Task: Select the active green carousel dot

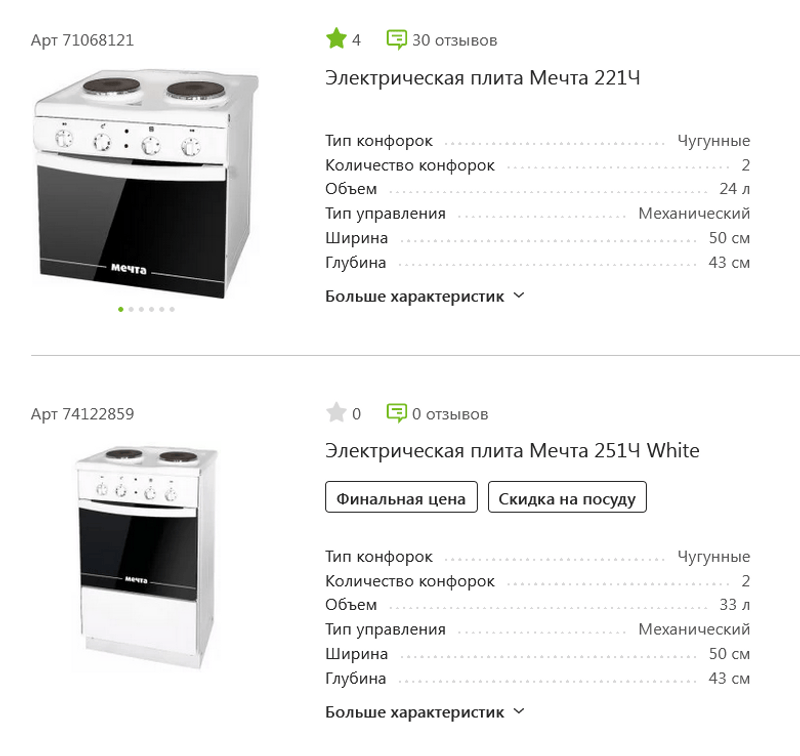Action: click(x=121, y=309)
